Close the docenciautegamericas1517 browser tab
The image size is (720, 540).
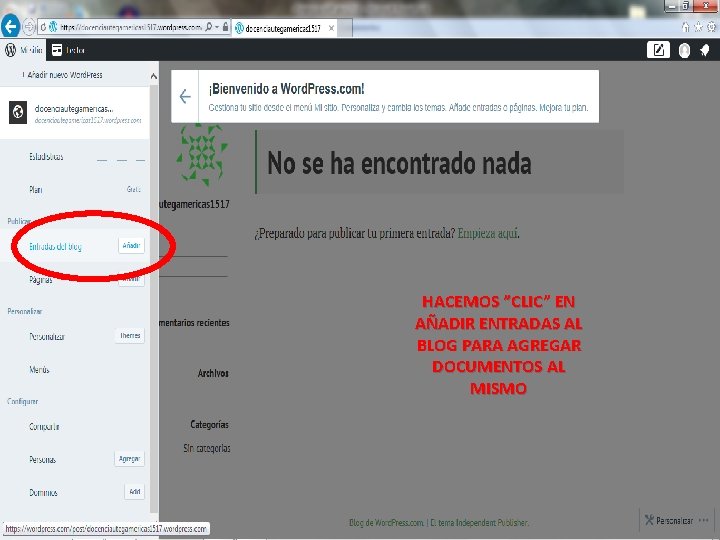pyautogui.click(x=331, y=28)
